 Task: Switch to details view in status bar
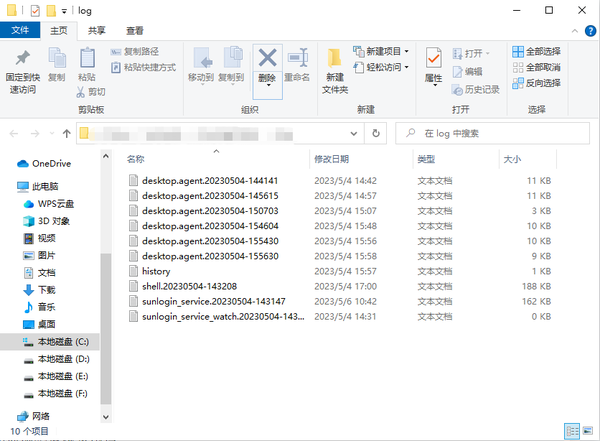click(572, 432)
